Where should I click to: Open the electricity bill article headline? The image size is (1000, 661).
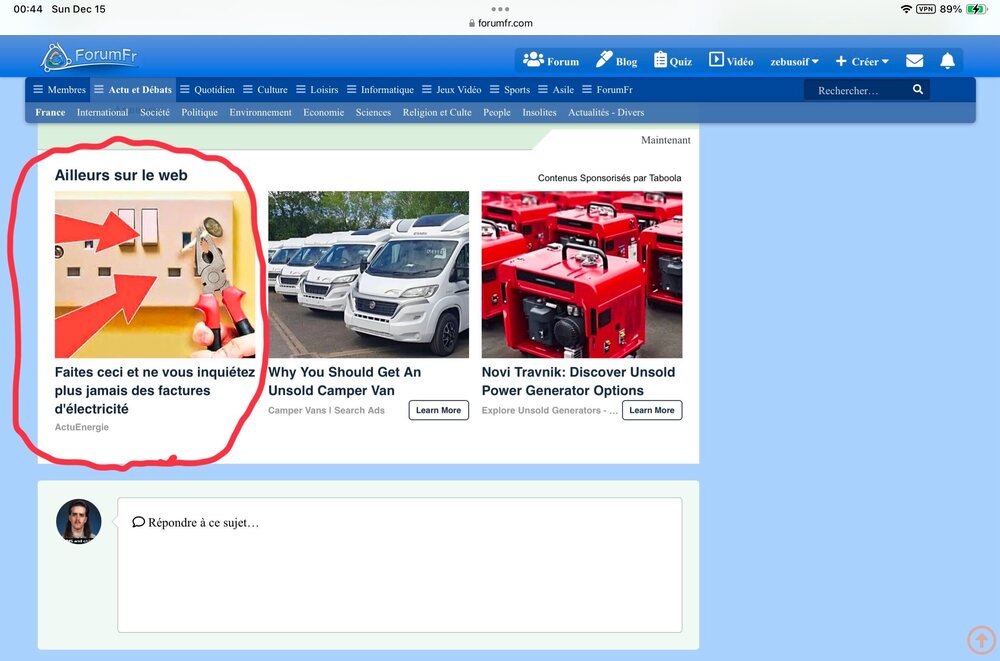tap(154, 390)
